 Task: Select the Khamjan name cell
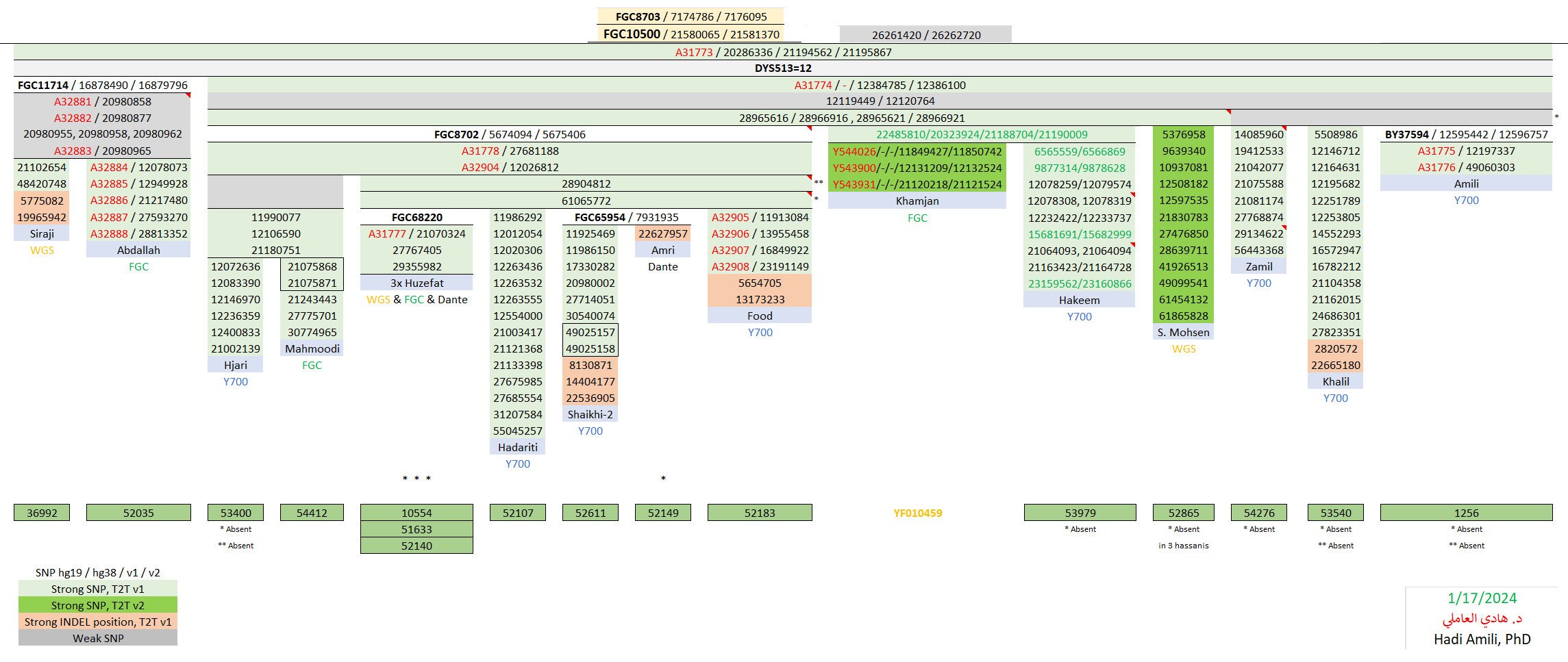tap(917, 201)
